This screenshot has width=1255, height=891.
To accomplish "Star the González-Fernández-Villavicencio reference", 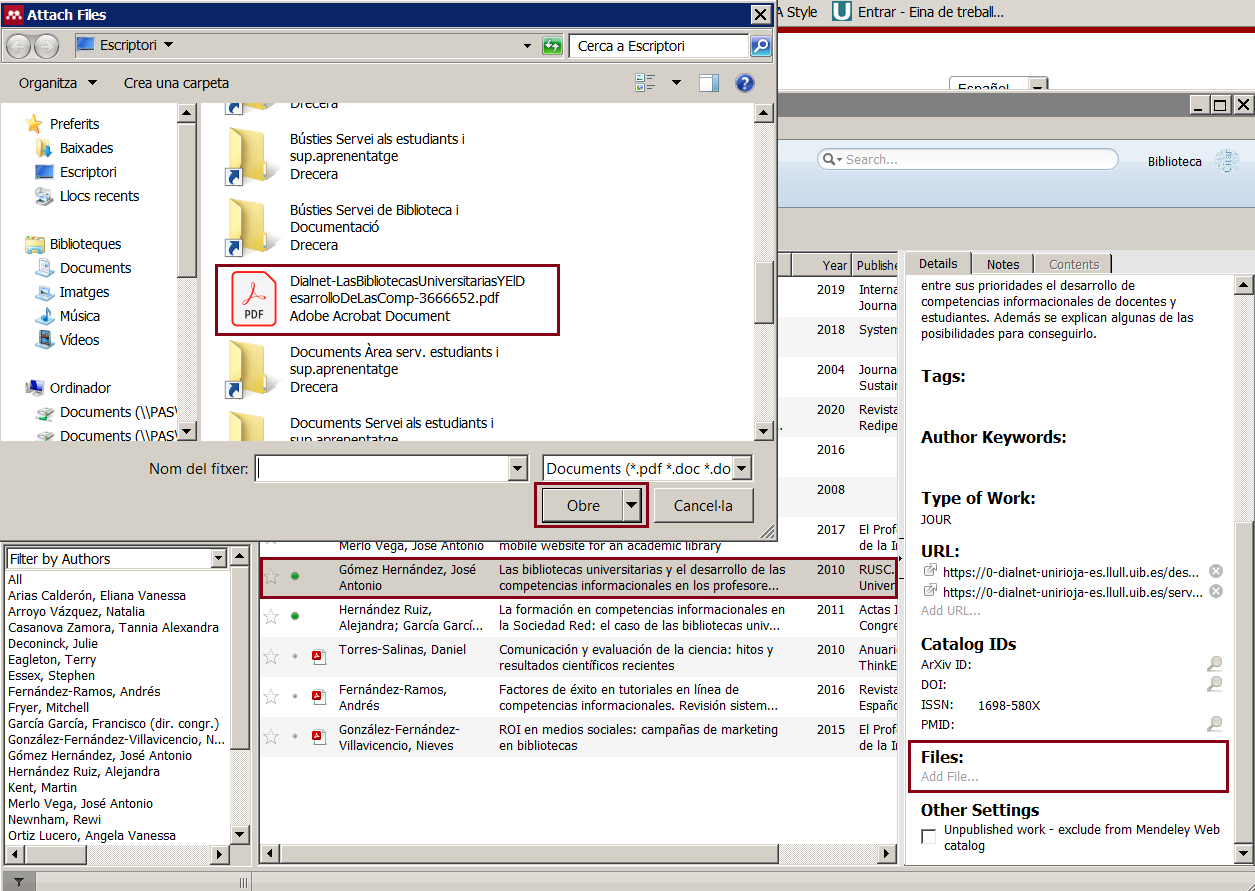I will click(271, 737).
